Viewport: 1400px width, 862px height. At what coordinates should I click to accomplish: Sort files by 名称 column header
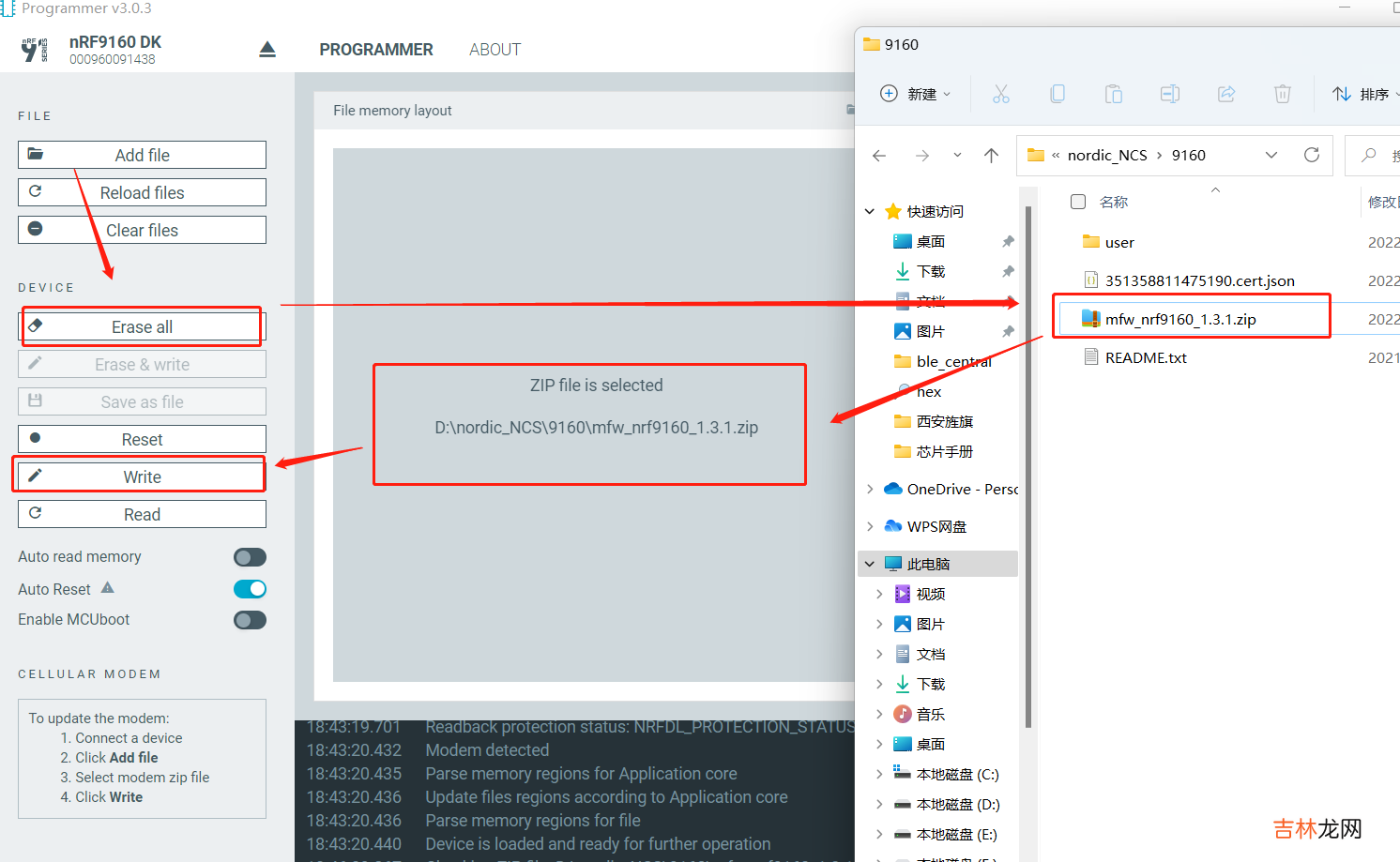coord(1114,202)
